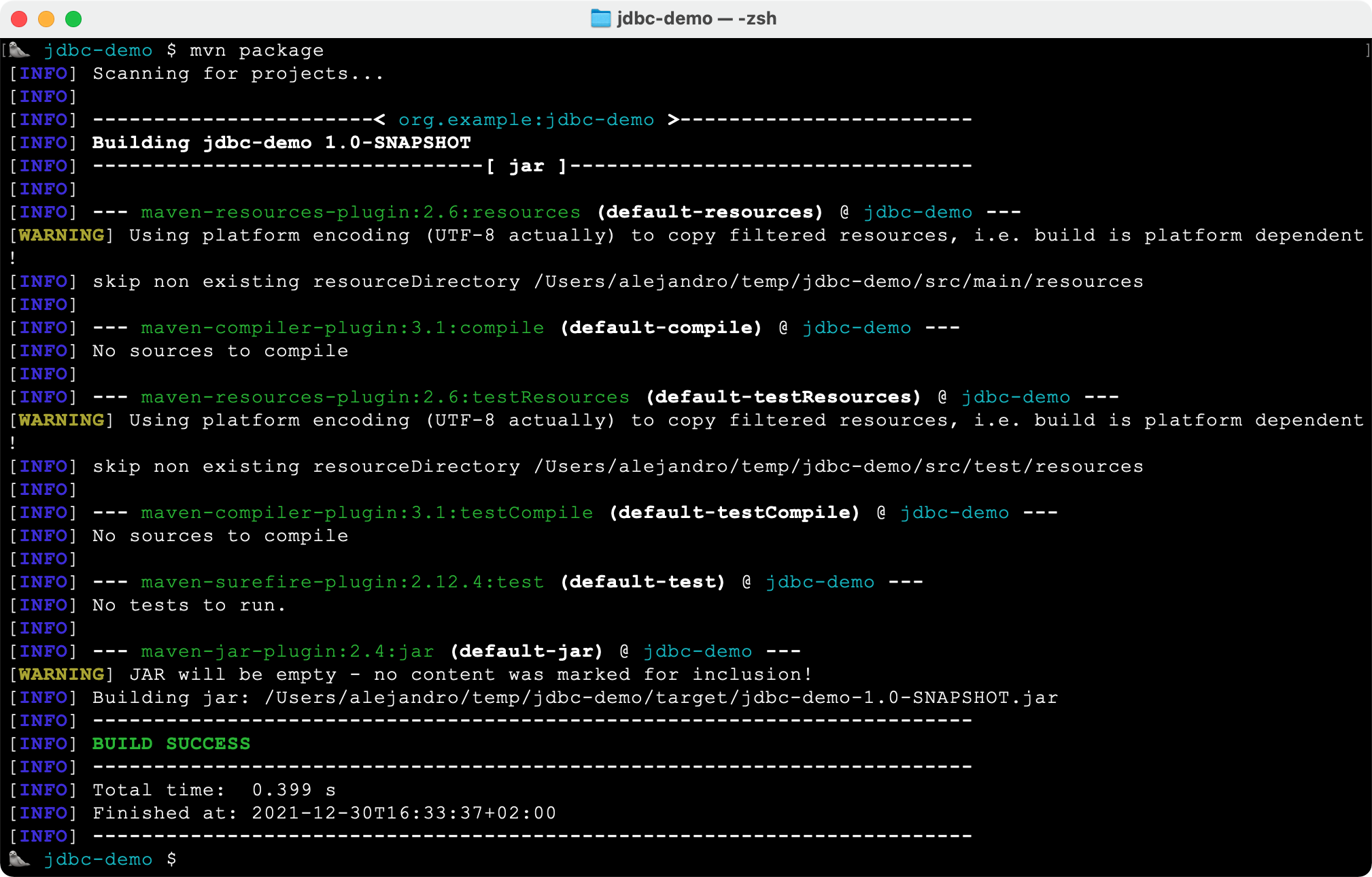This screenshot has height=877, width=1372.
Task: Click the green zoom traffic light button
Action: pos(73,19)
